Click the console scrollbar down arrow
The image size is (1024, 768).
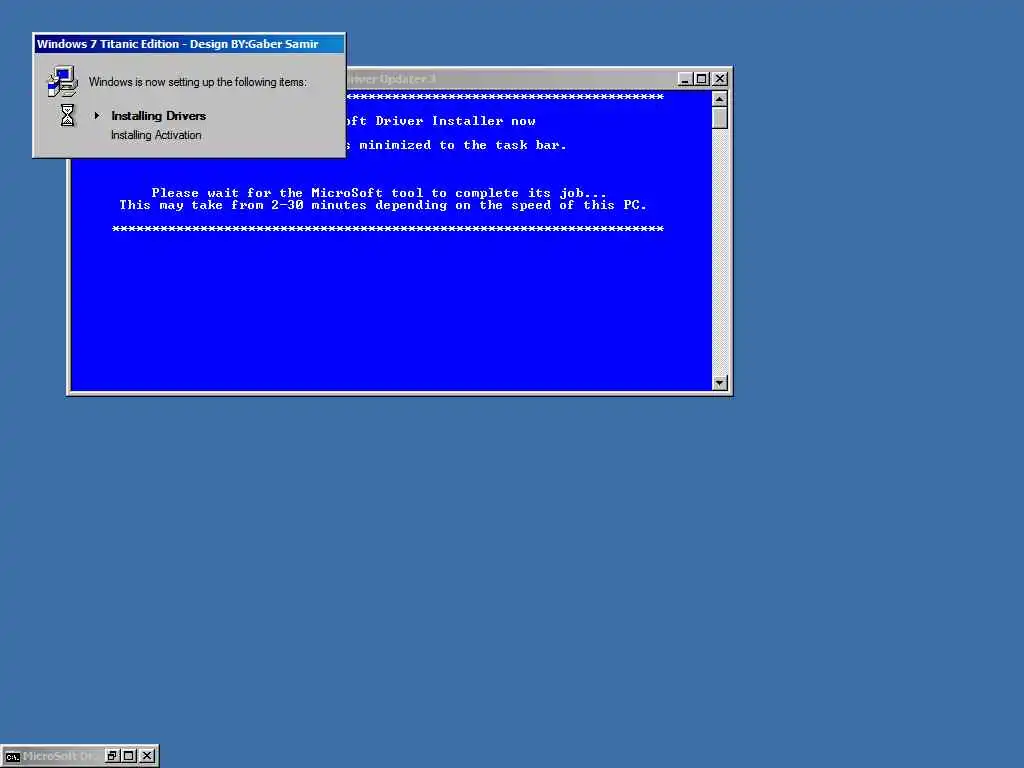click(x=719, y=383)
